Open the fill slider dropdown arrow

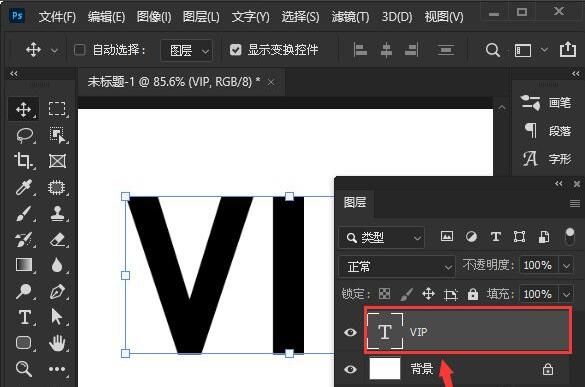[566, 295]
